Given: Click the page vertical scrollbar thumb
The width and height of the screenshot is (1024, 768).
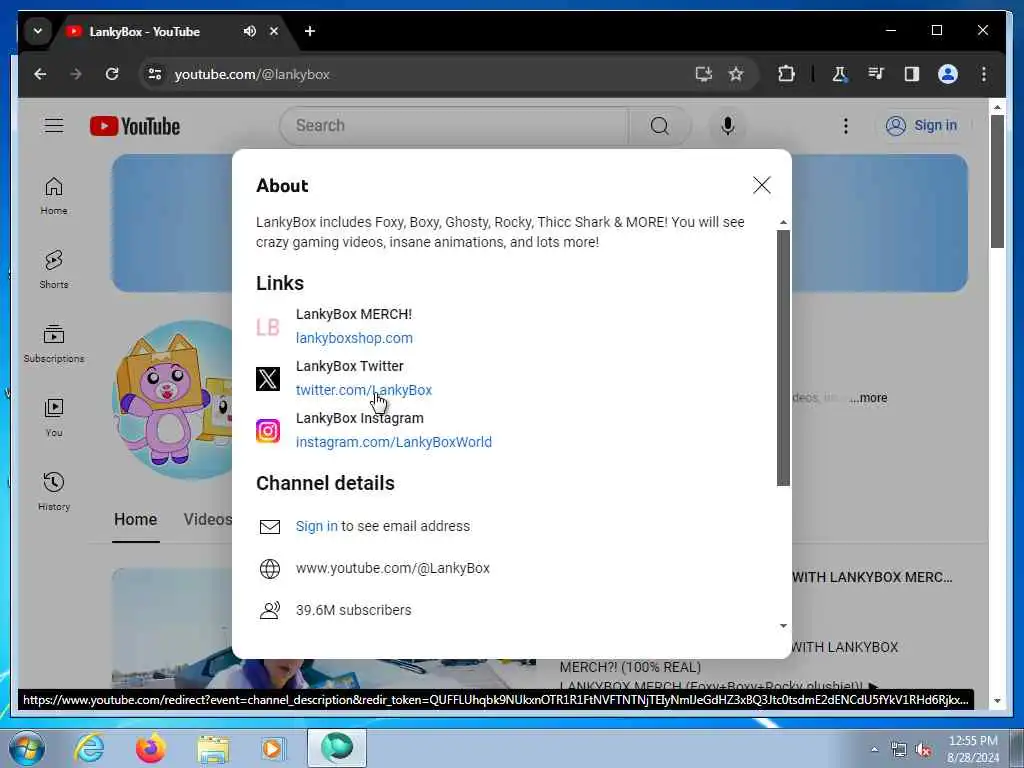Looking at the screenshot, I should click(997, 182).
